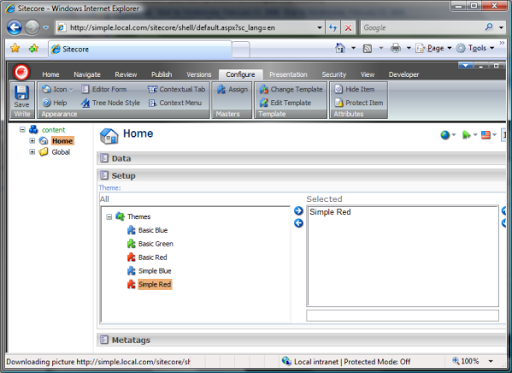The image size is (512, 373).
Task: Expand the Global folder node
Action: 32,152
